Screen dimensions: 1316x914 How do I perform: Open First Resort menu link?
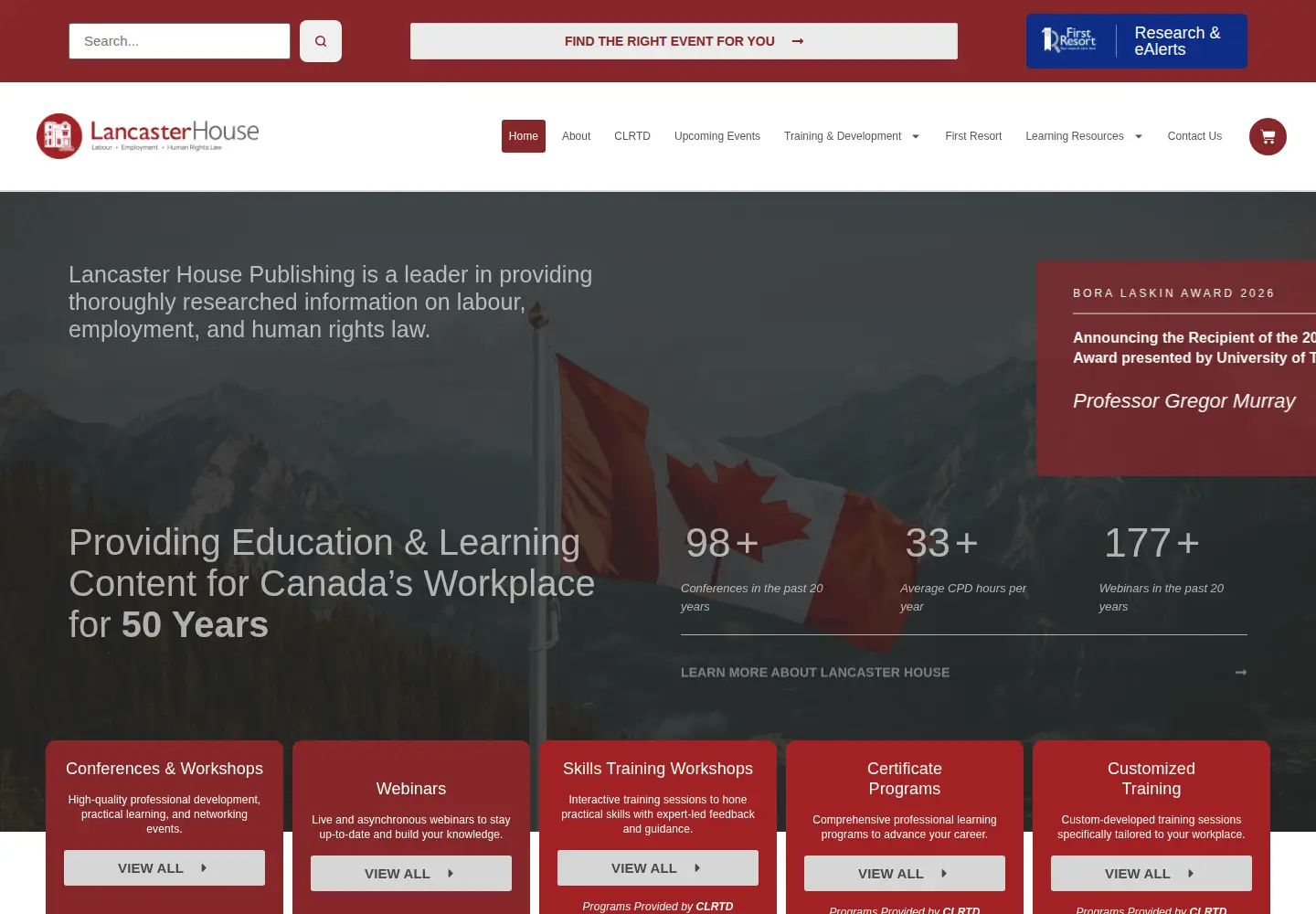click(x=973, y=136)
